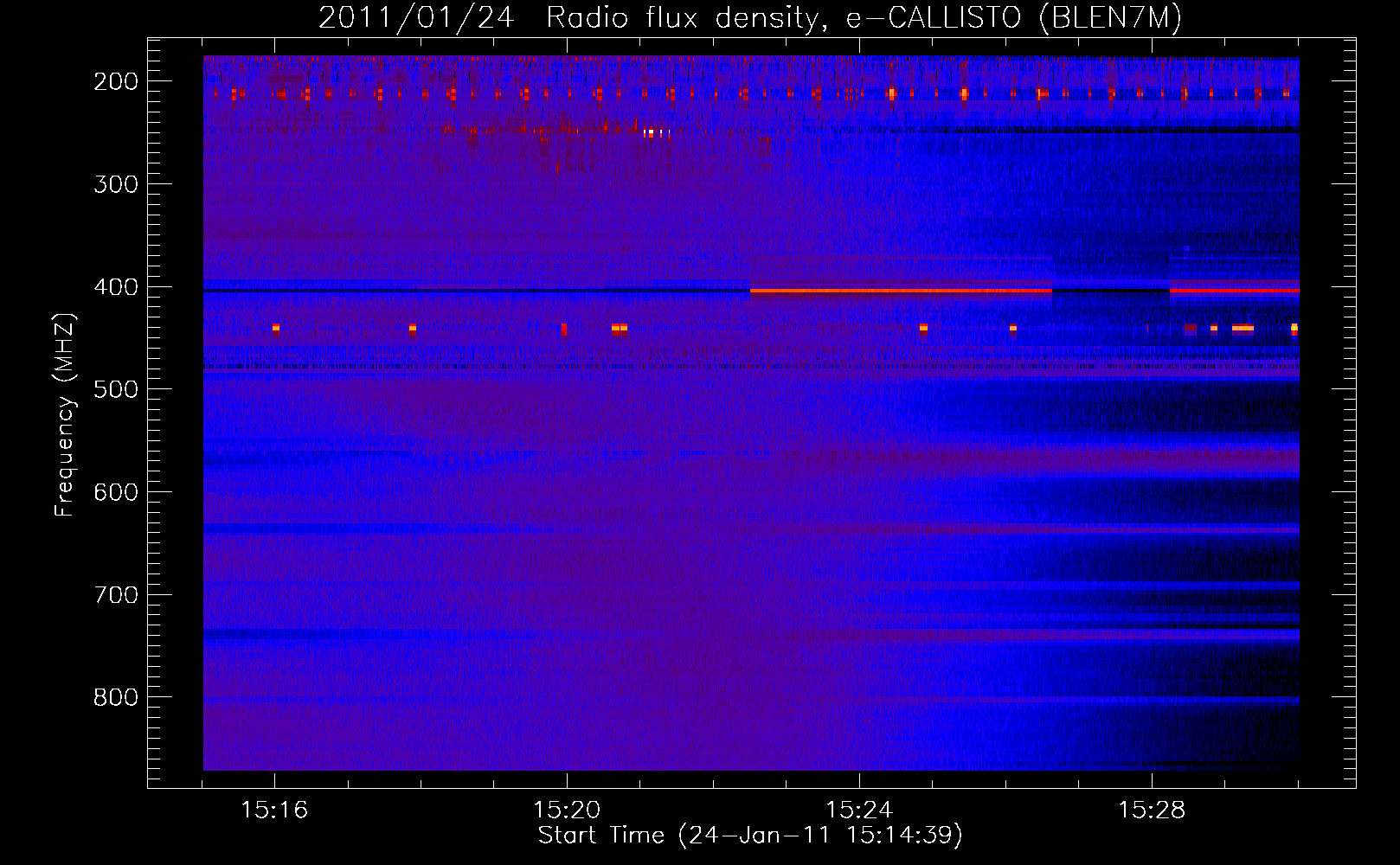1400x865 pixels.
Task: Click the date '2011/01/24' in the title
Action: (419, 18)
